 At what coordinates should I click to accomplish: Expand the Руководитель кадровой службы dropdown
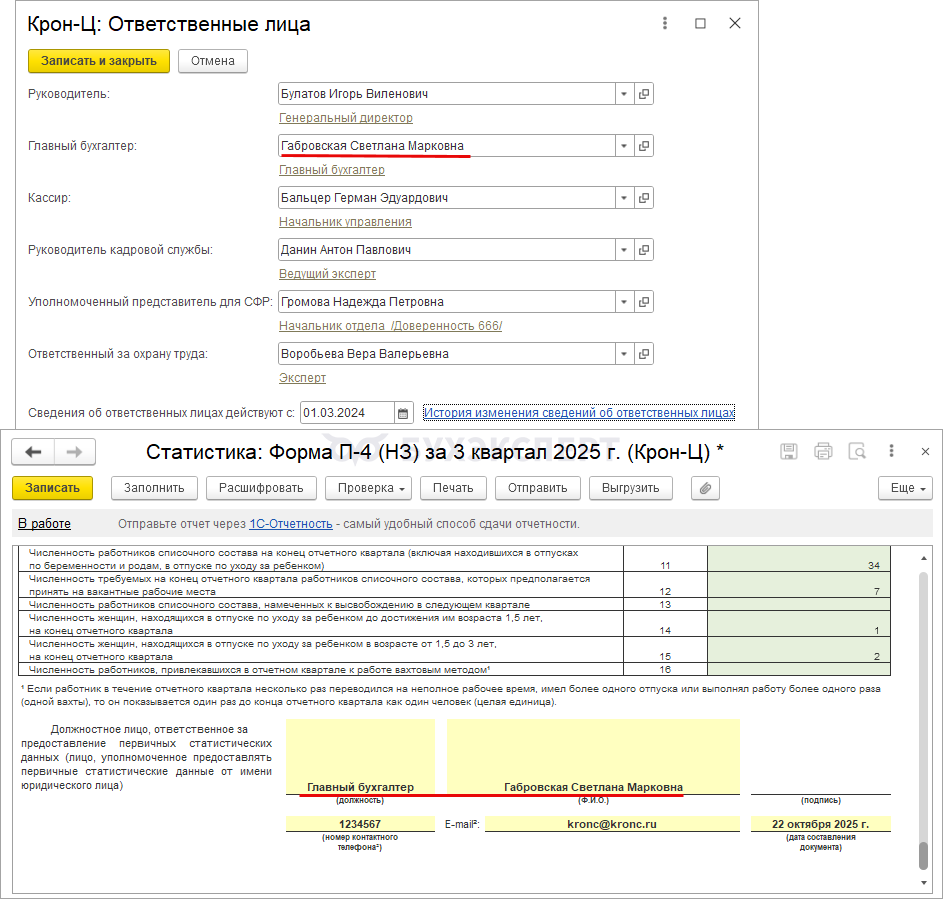(624, 250)
